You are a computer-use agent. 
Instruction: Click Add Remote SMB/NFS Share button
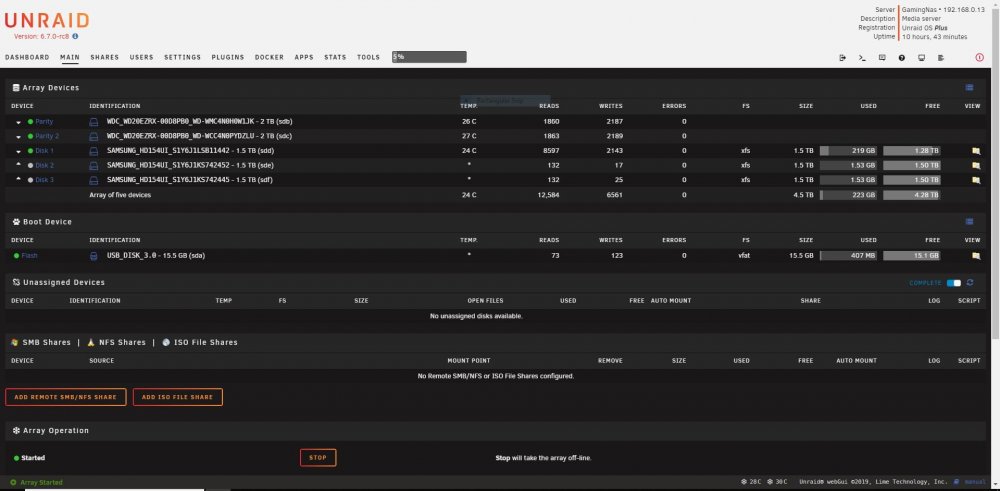(x=66, y=397)
